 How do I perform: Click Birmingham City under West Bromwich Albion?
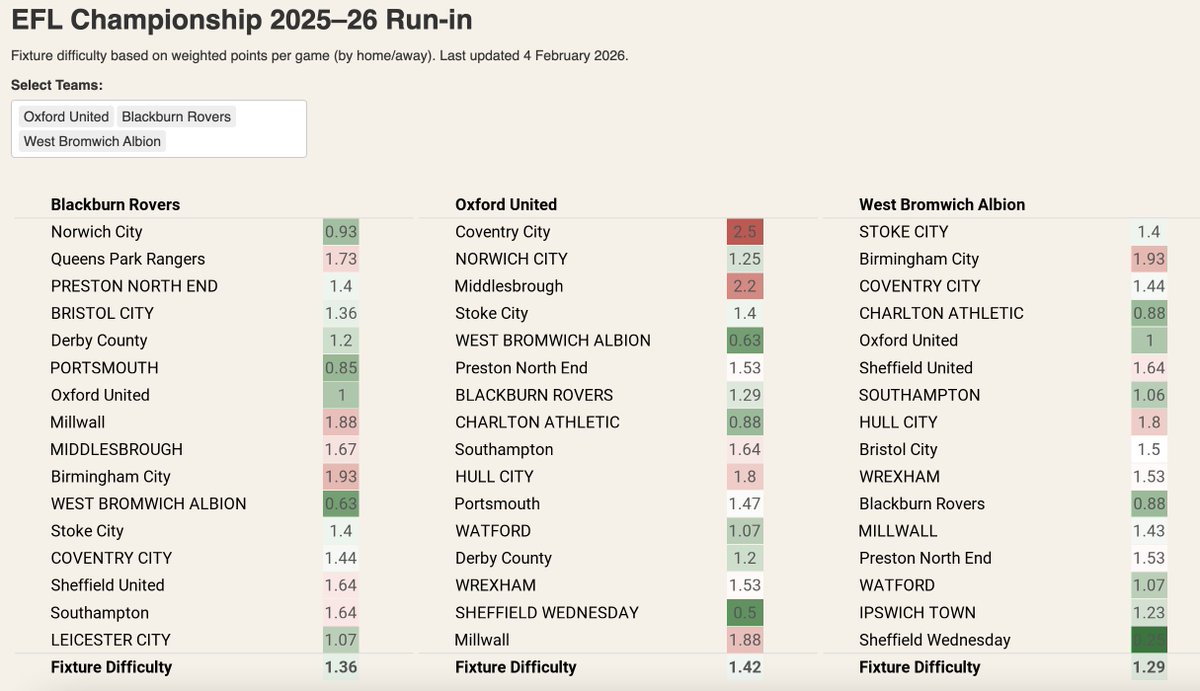point(919,259)
